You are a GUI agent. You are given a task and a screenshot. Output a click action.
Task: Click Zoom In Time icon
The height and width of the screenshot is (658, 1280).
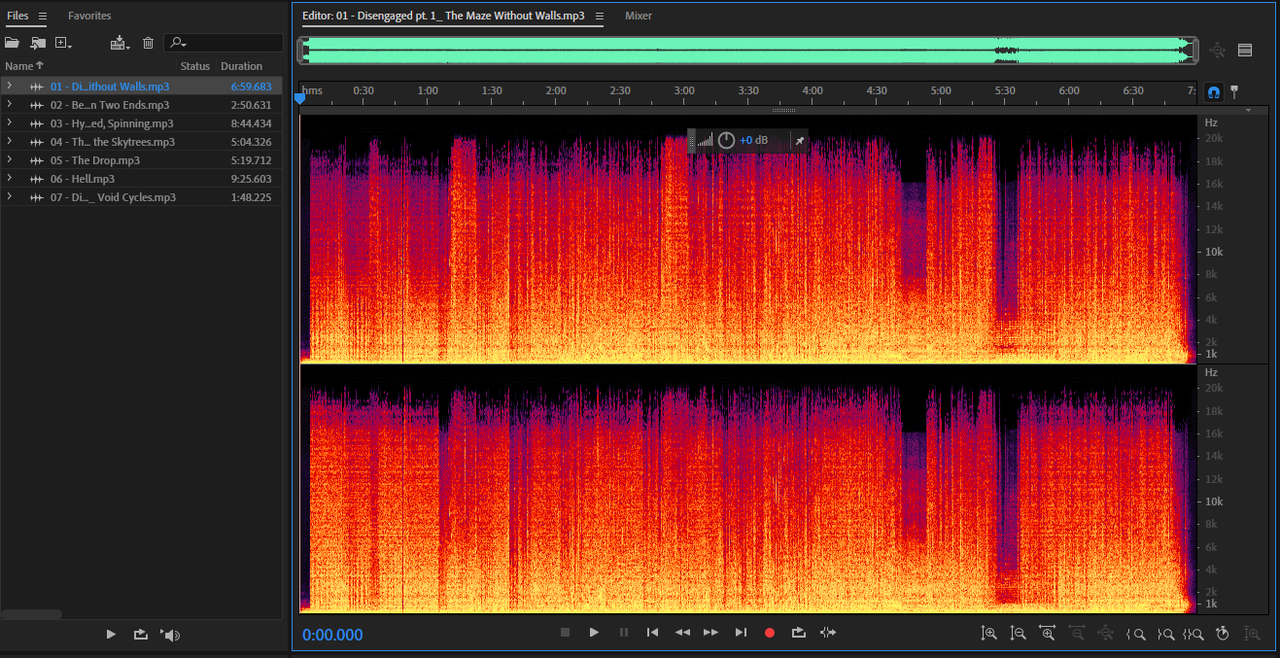[1047, 633]
